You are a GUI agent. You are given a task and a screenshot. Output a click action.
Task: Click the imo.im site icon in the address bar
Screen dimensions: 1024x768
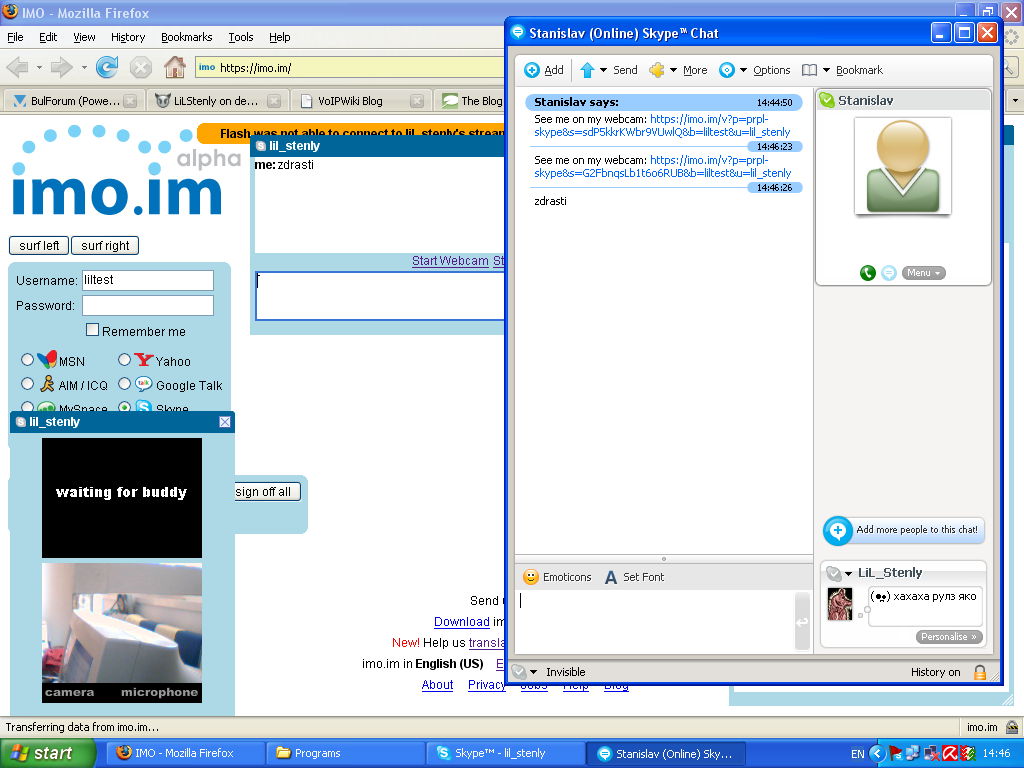pyautogui.click(x=207, y=67)
